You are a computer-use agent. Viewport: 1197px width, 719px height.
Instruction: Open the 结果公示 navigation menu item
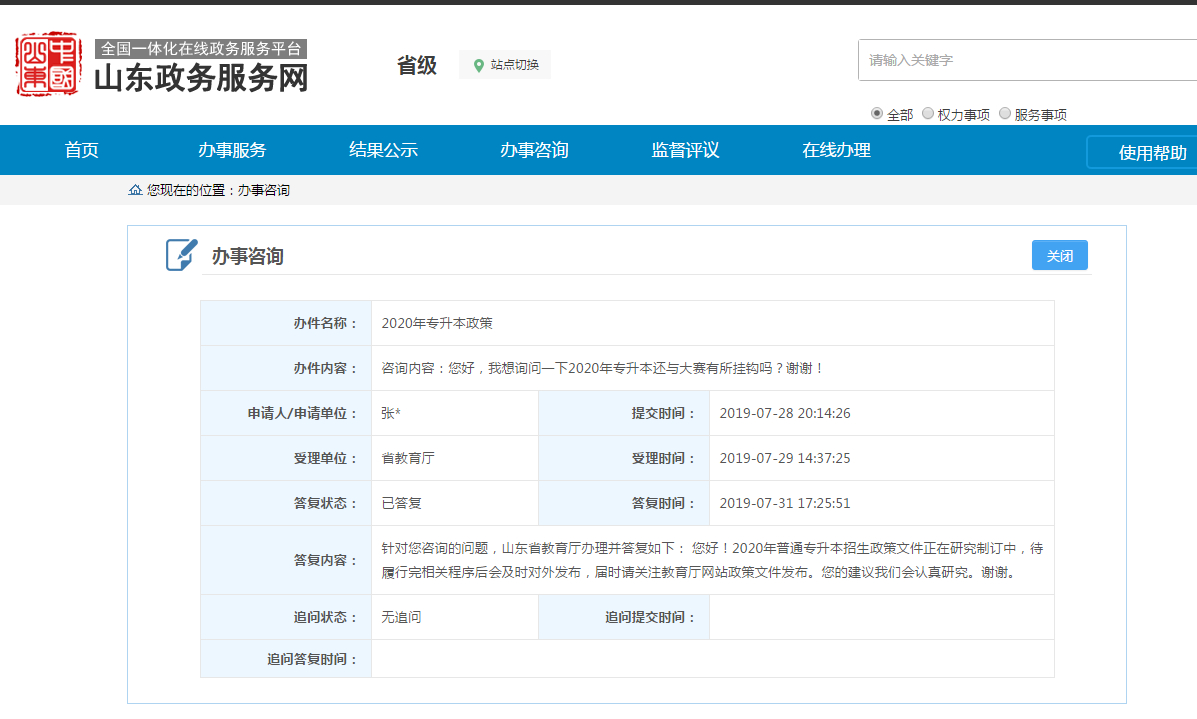click(x=383, y=150)
